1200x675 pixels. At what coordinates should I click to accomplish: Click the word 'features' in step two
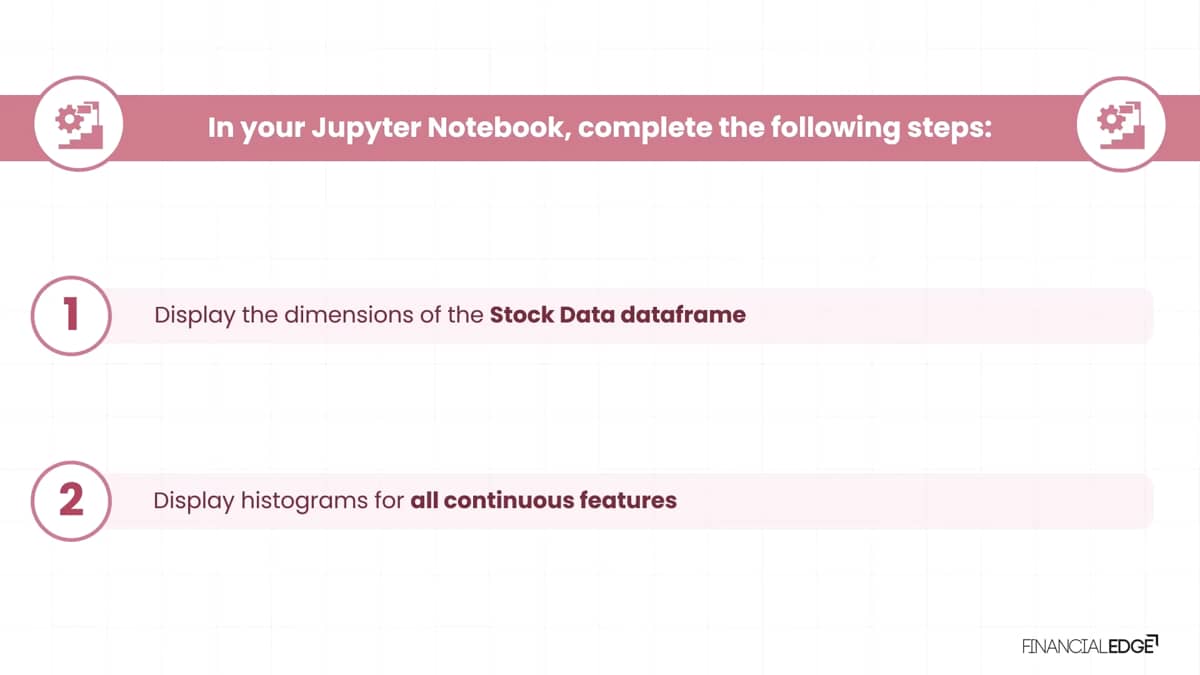[x=628, y=500]
